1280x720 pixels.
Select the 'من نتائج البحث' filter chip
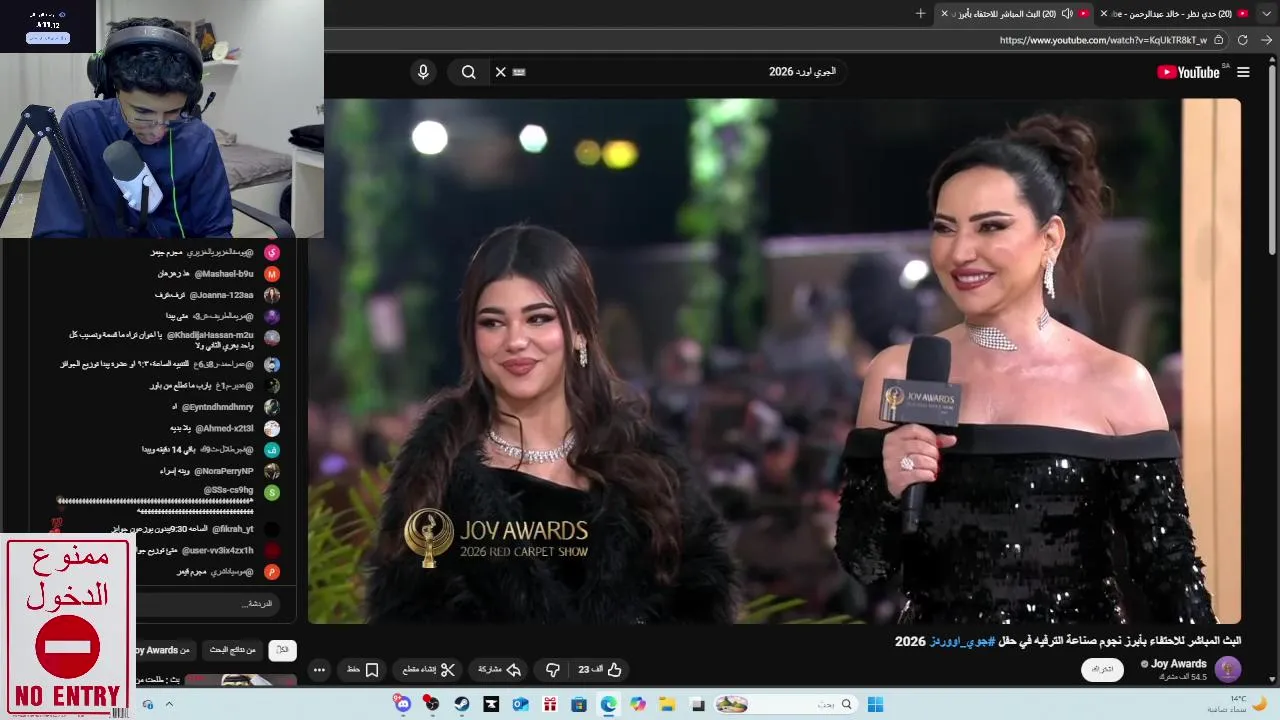tap(232, 650)
